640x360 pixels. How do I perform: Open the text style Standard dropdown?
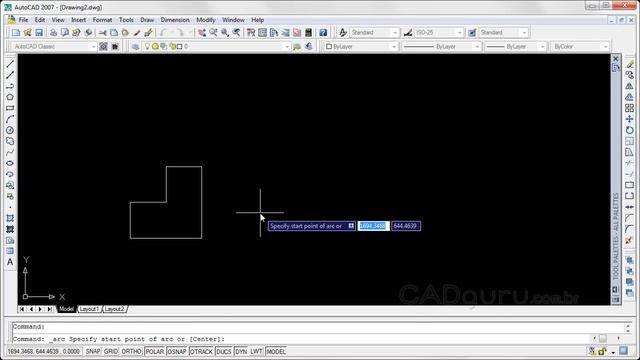(395, 33)
